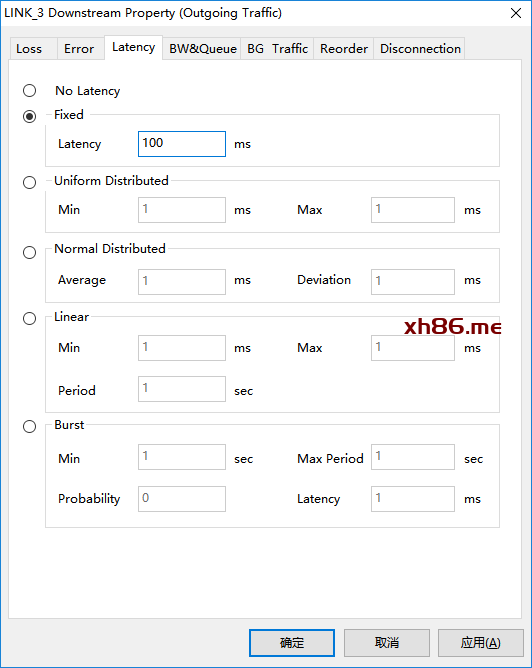Click the Uniform Distributed Min field
The height and width of the screenshot is (668, 532).
(x=182, y=210)
